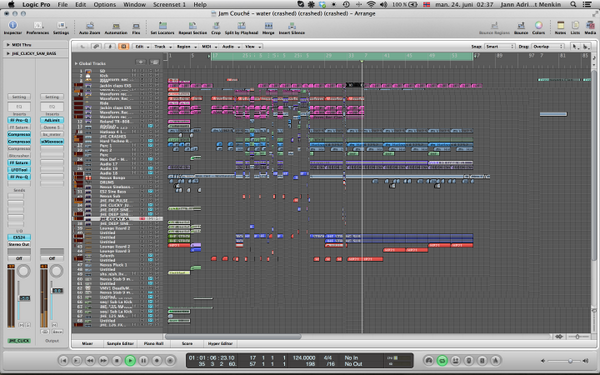Click the Stereo Out output slot
Image resolution: width=600 pixels, height=375 pixels.
[x=19, y=244]
